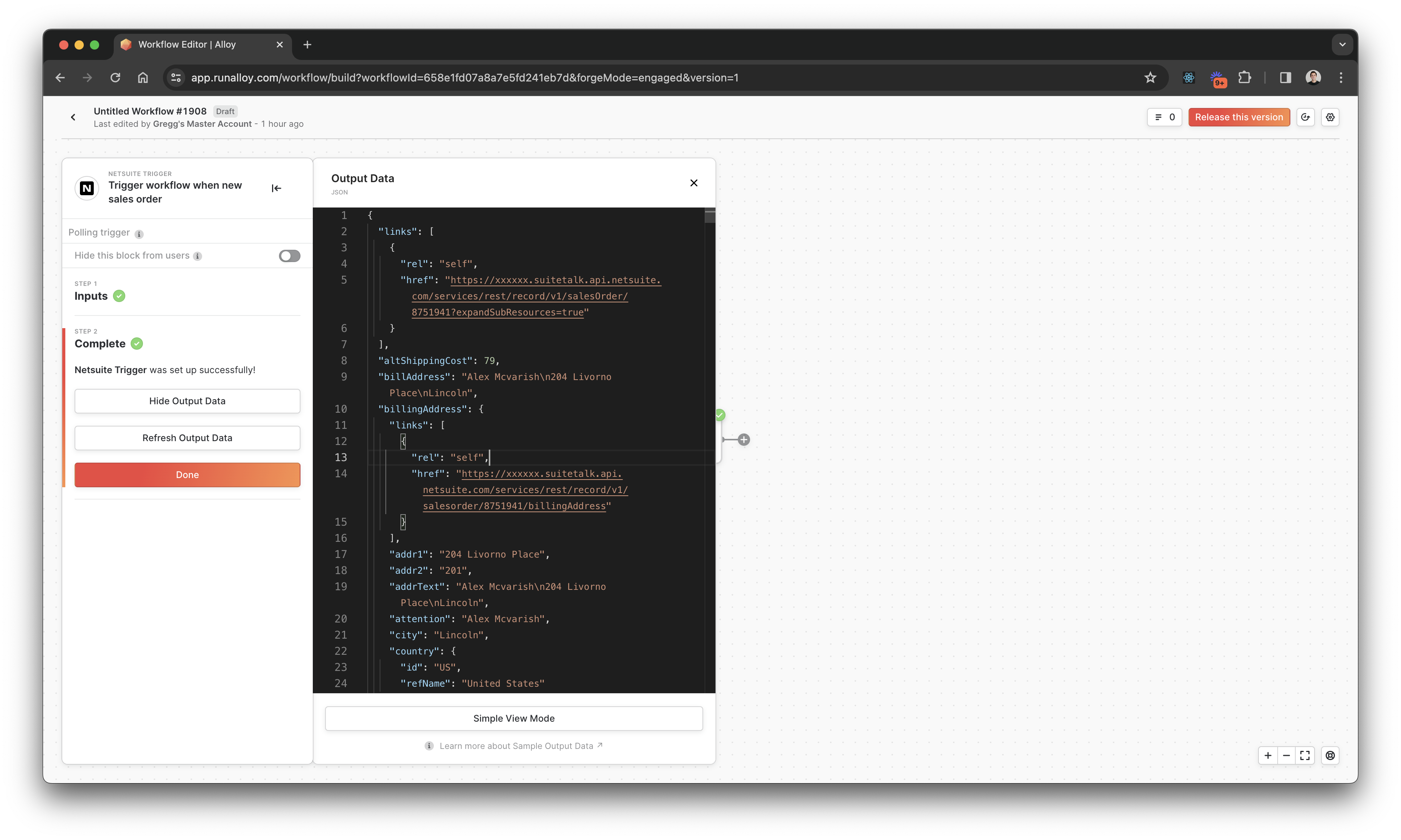Click browser home icon
Viewport: 1401px width, 840px height.
(x=143, y=78)
